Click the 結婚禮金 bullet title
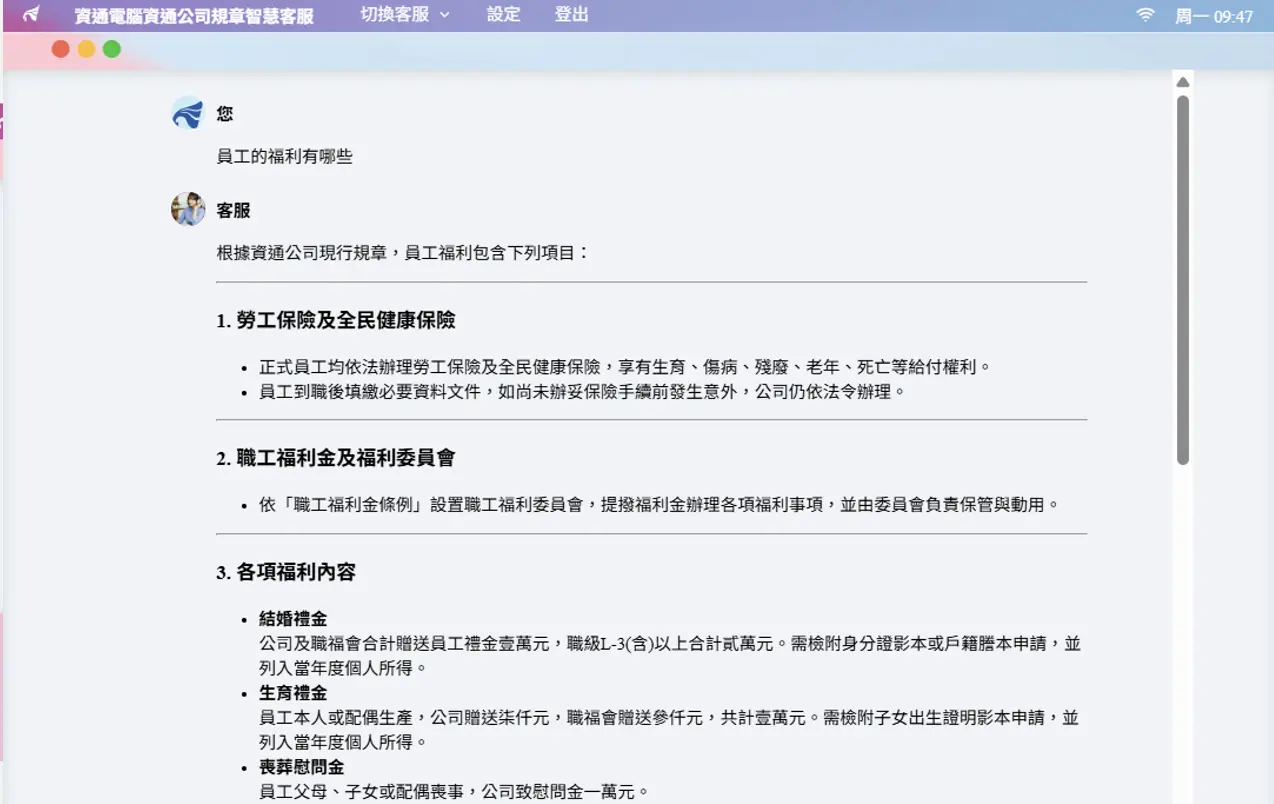The height and width of the screenshot is (804, 1274). (293, 619)
